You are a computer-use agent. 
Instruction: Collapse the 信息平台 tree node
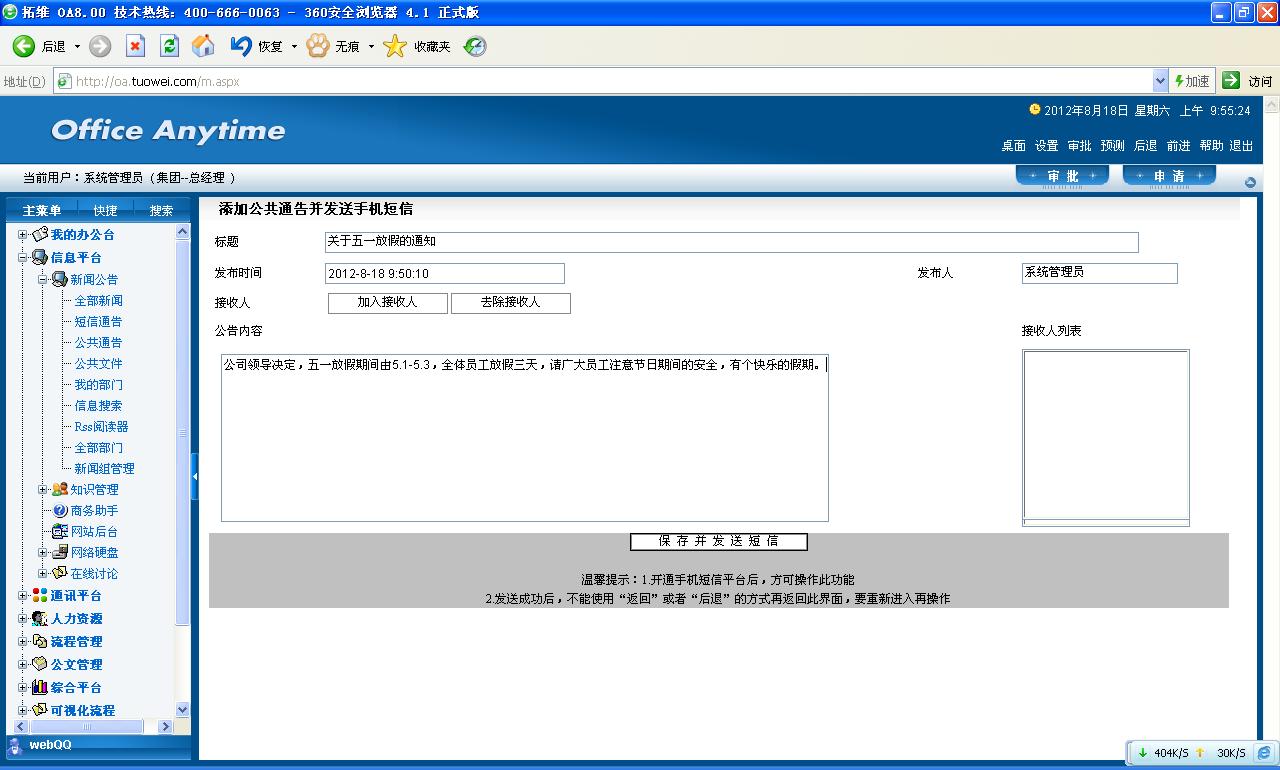tap(23, 258)
